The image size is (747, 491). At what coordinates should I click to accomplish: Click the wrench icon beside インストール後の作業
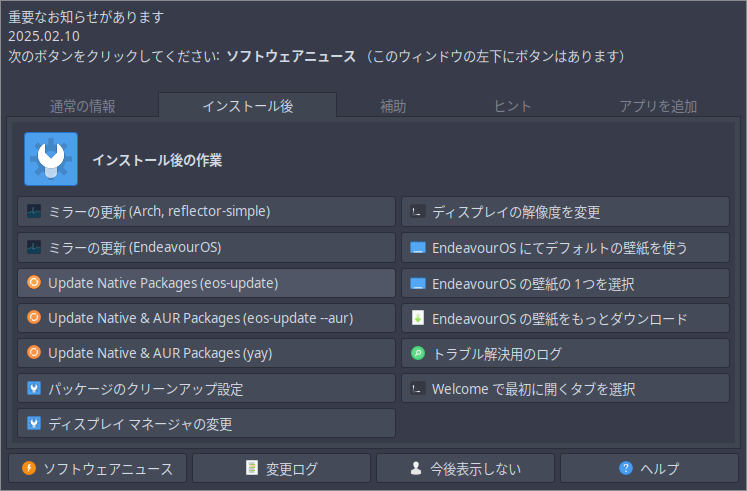[51, 159]
